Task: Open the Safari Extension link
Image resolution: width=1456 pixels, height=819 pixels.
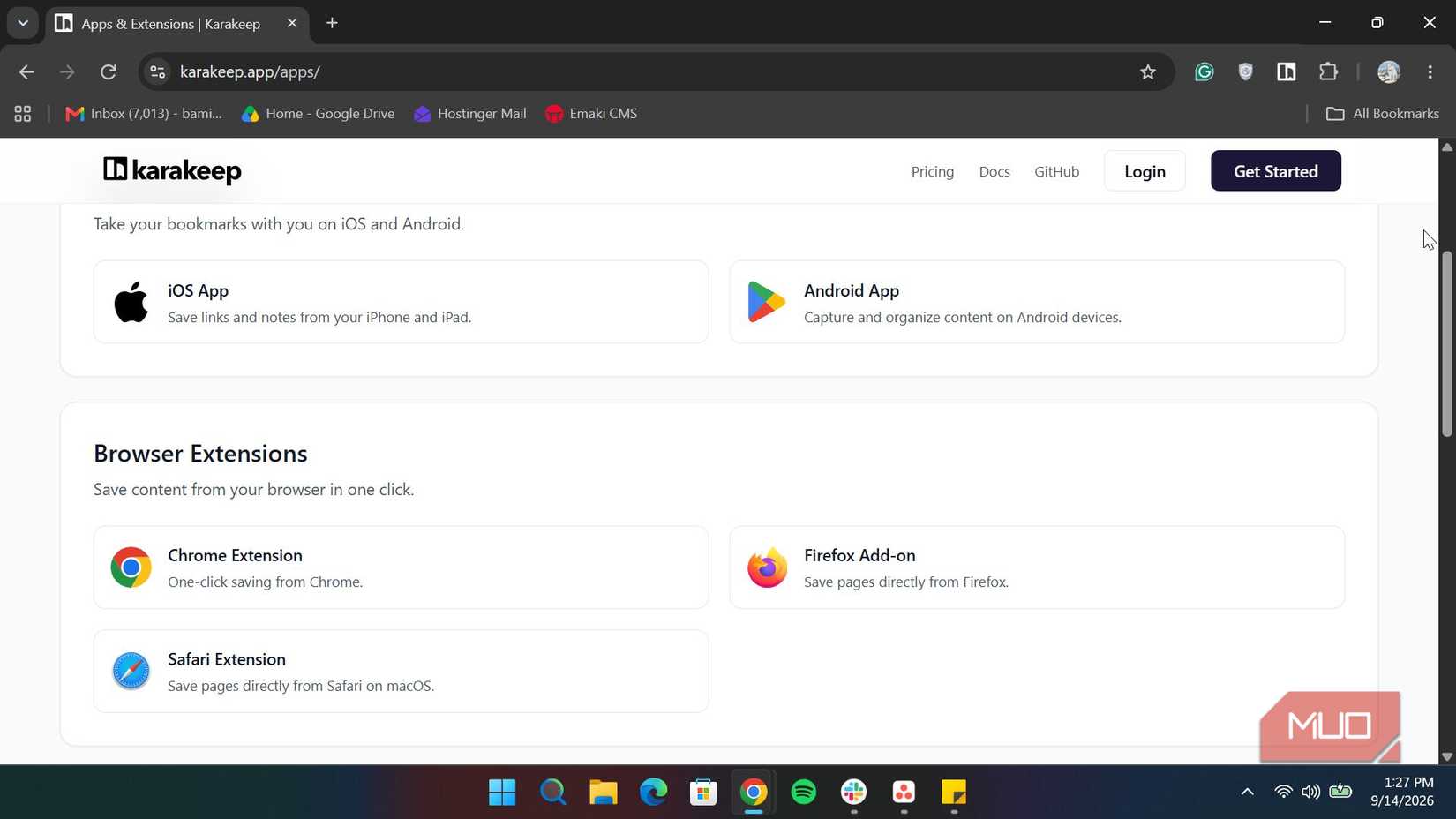Action: click(401, 672)
